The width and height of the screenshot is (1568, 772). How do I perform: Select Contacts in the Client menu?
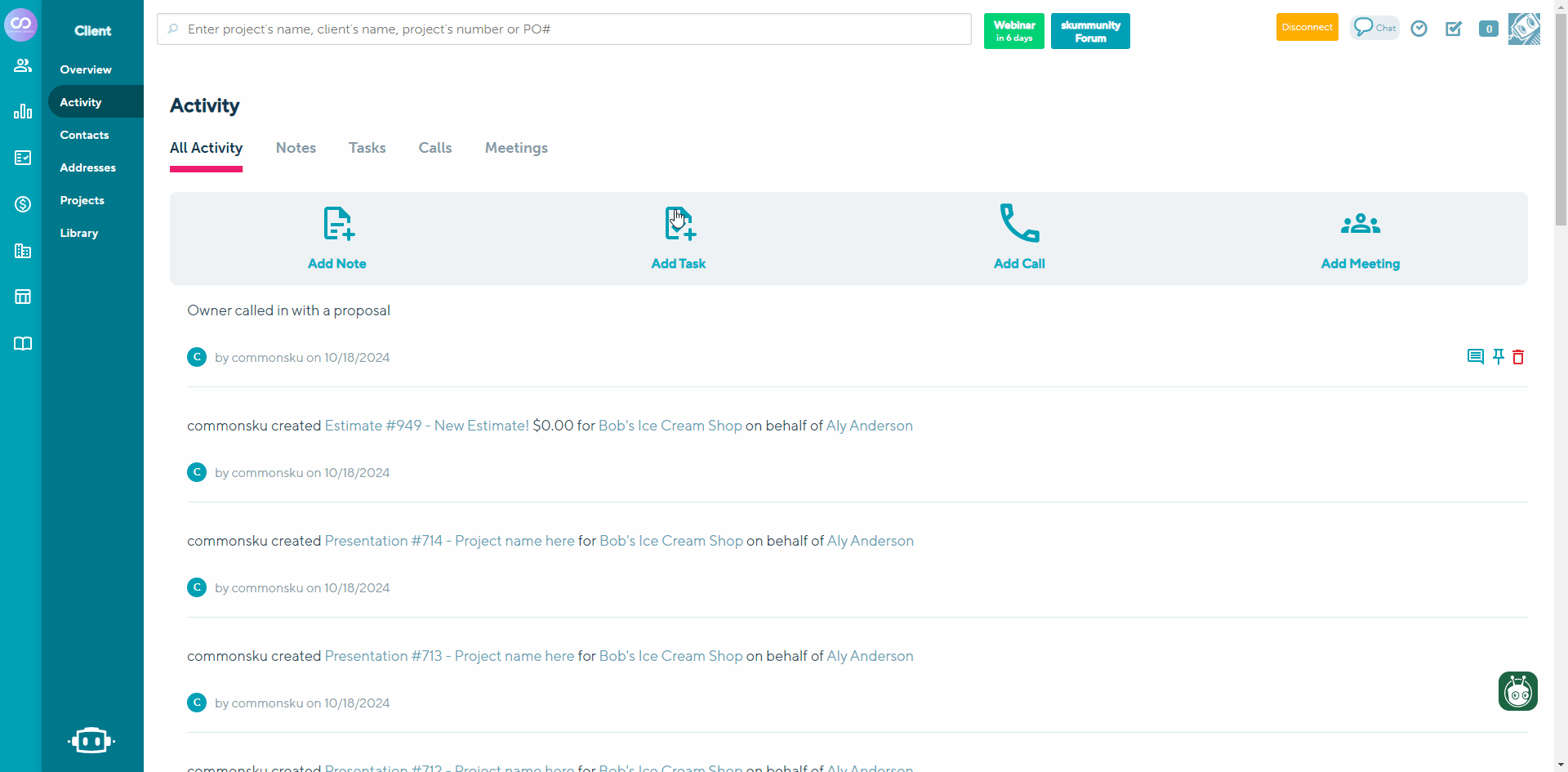[x=84, y=135]
